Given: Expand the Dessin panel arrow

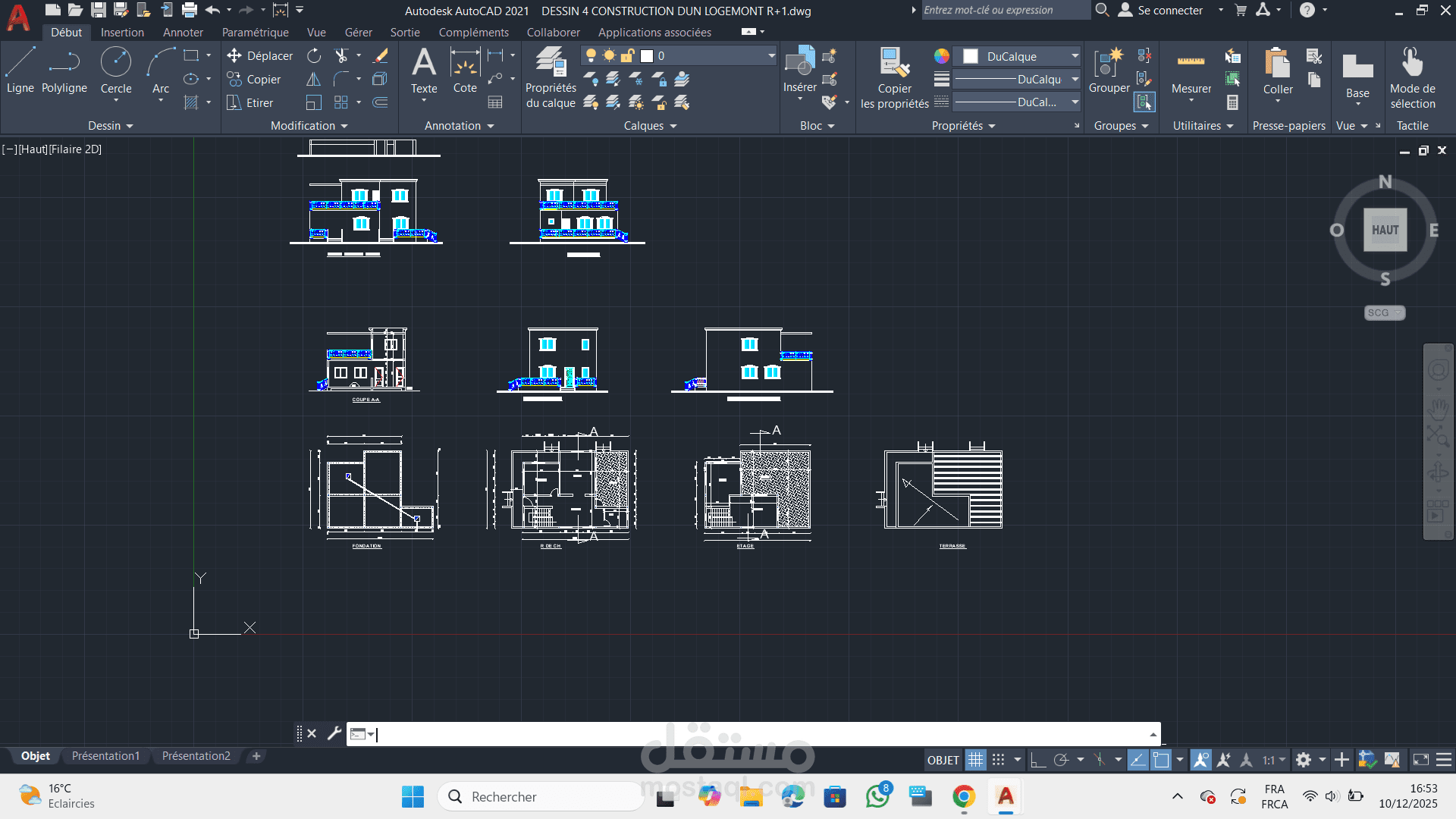Looking at the screenshot, I should [130, 126].
